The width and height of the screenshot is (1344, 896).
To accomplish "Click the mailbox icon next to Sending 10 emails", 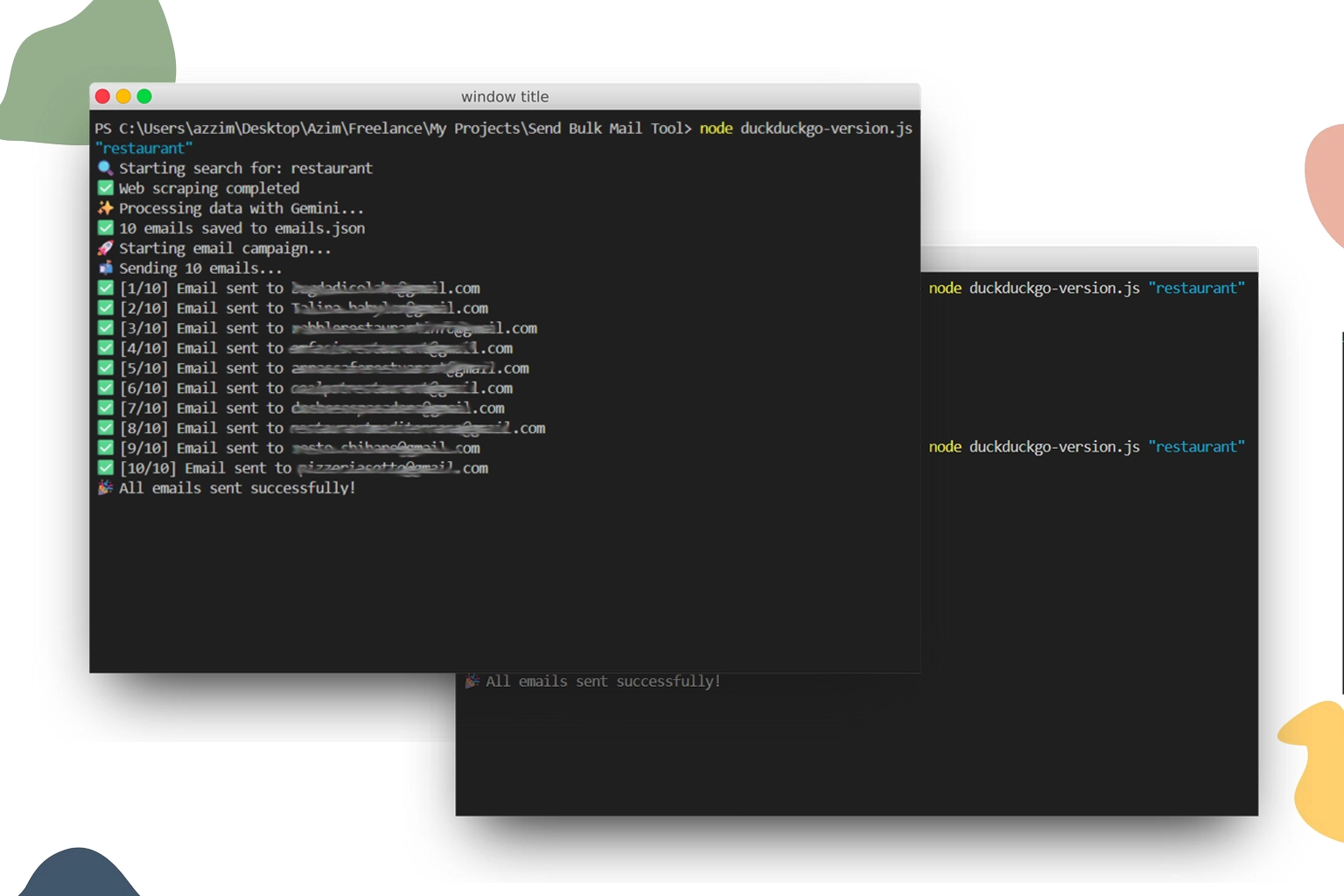I will (x=105, y=269).
